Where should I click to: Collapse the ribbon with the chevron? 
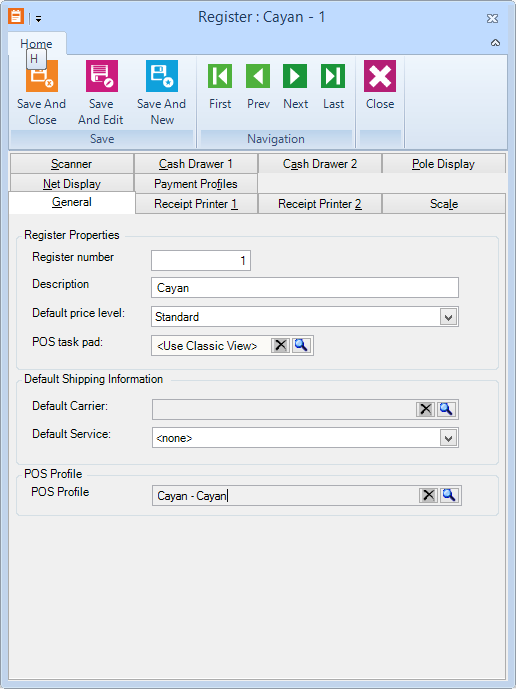click(495, 43)
